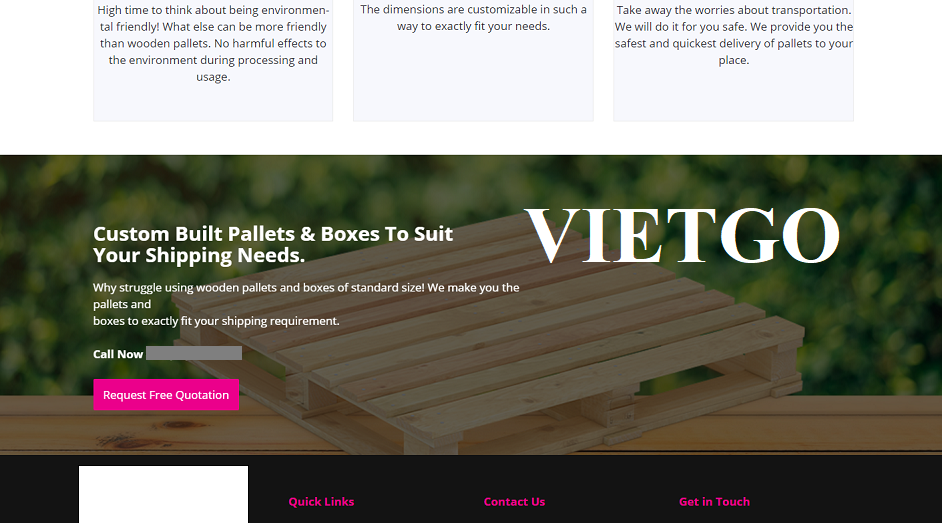Click the transportation worries delivery description card
Image resolution: width=942 pixels, height=523 pixels.
[734, 60]
